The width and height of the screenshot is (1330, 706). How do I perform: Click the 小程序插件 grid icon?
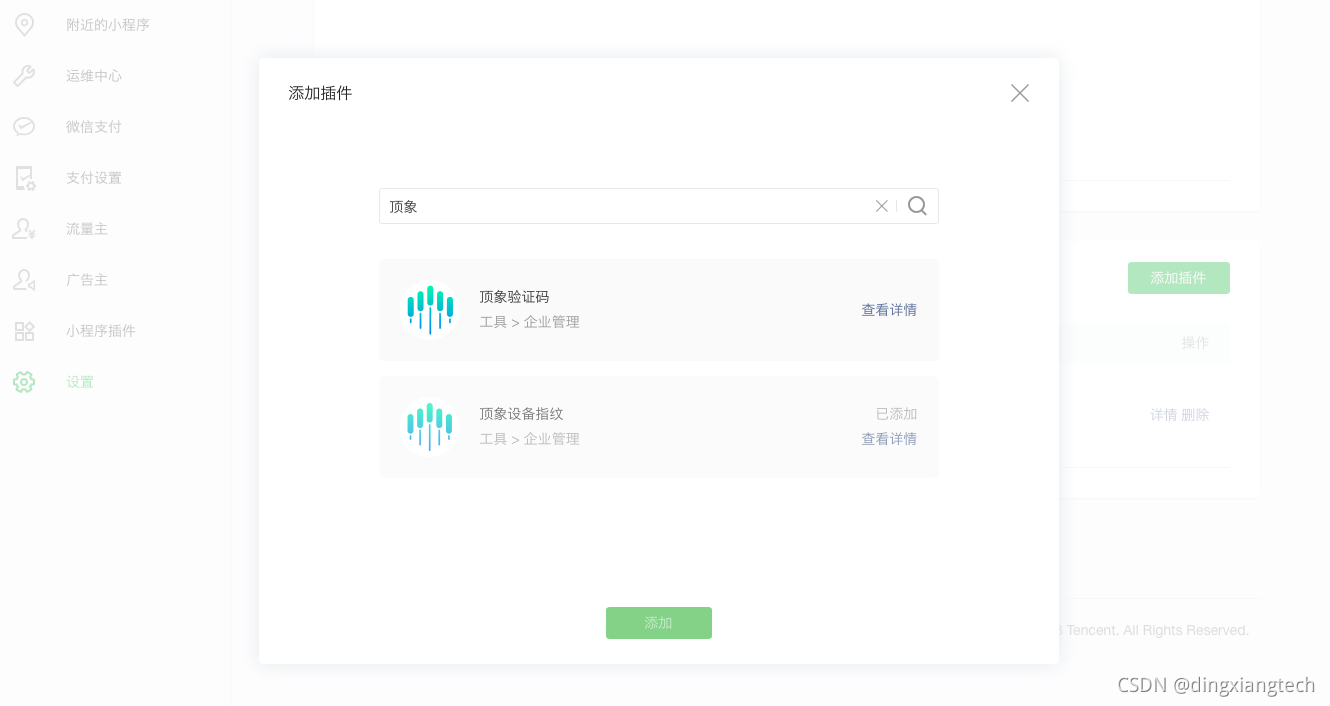pyautogui.click(x=24, y=331)
